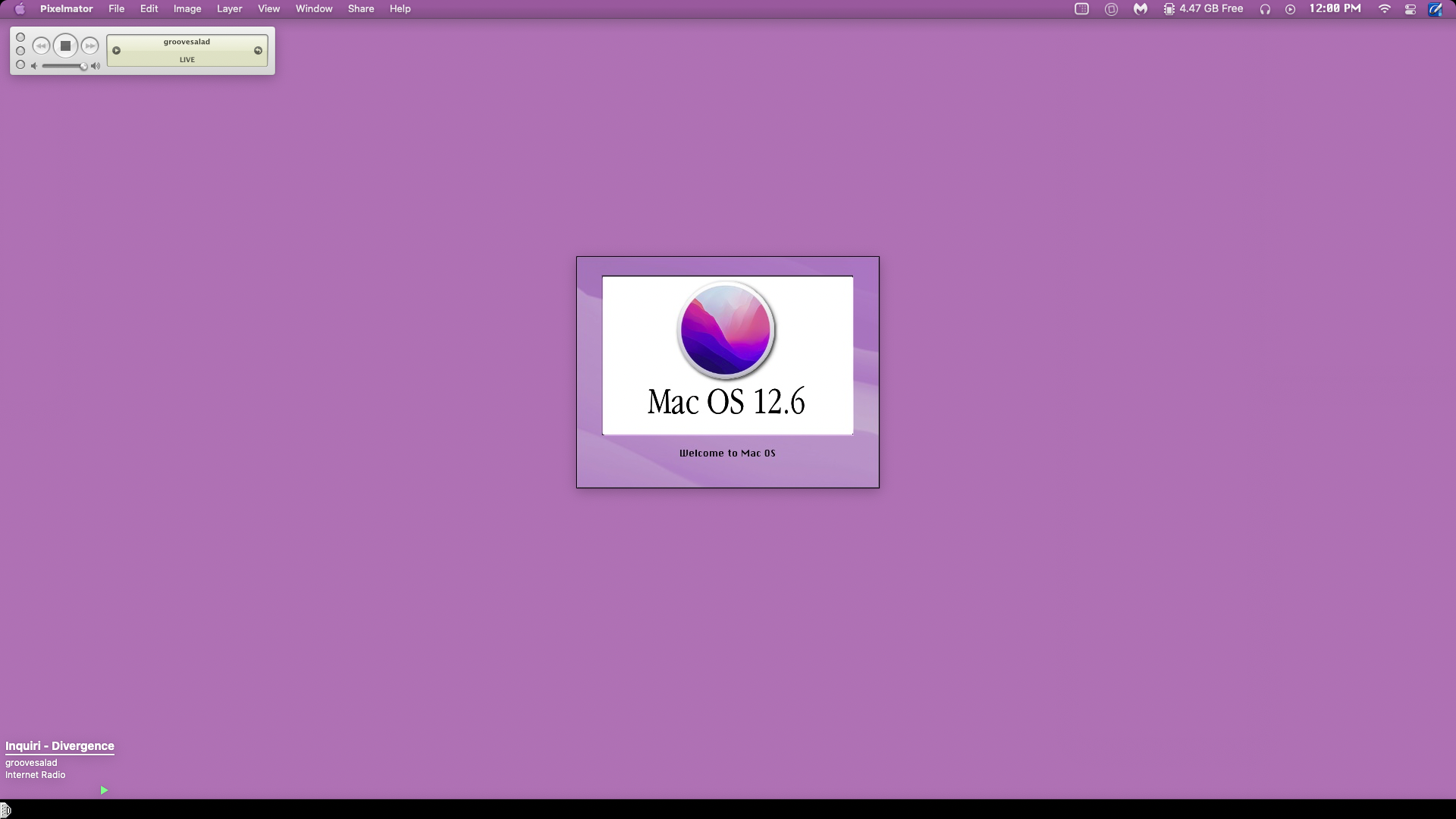Open the headphones menu bar icon
The height and width of the screenshot is (819, 1456).
tap(1265, 9)
